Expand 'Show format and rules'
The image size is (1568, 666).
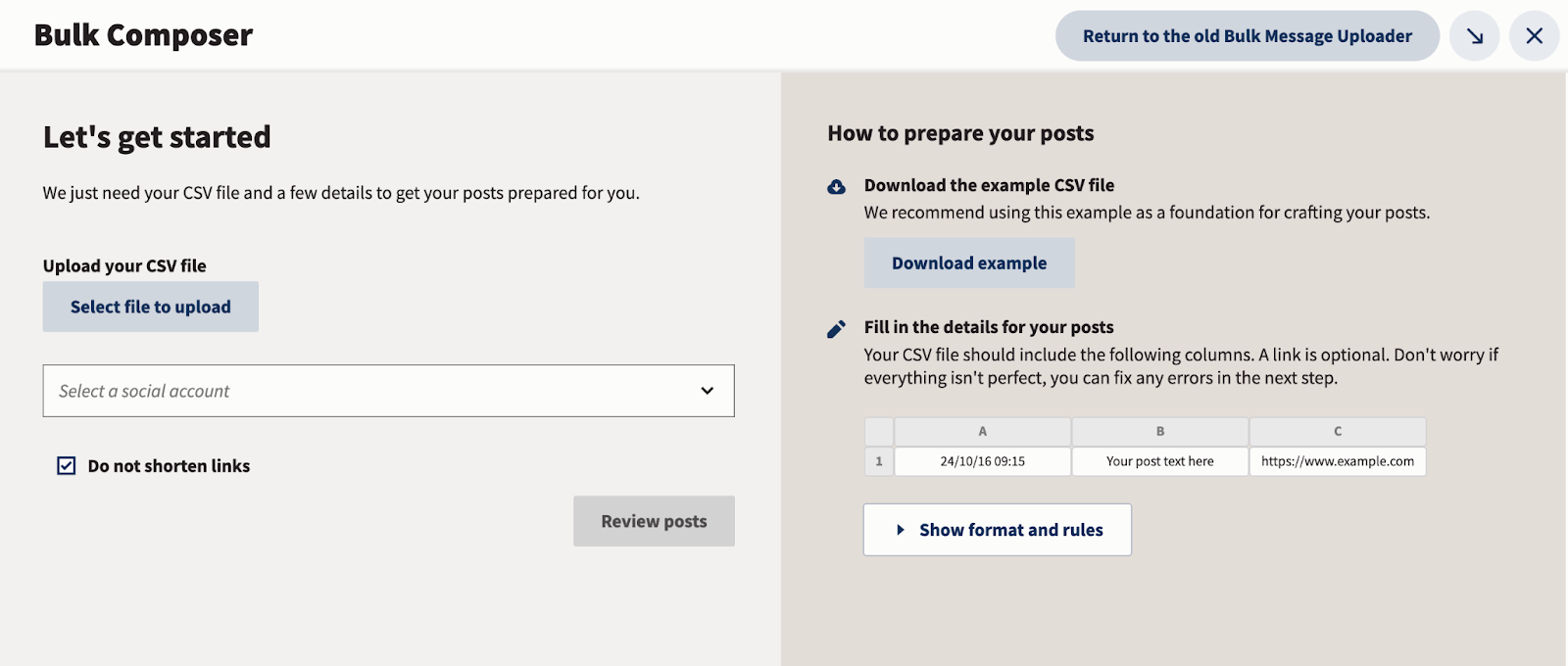(x=997, y=529)
